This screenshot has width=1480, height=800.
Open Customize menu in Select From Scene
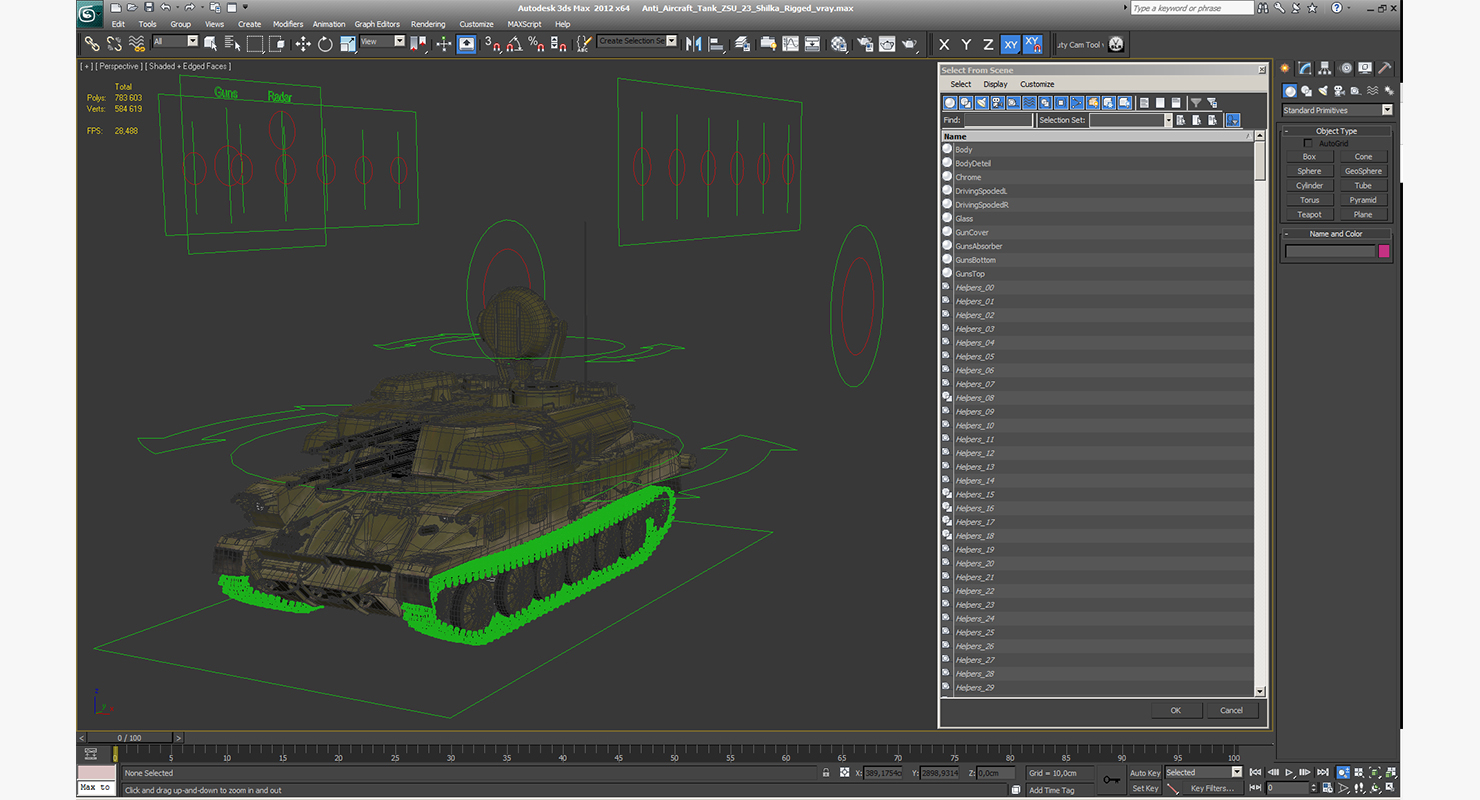tap(1037, 84)
